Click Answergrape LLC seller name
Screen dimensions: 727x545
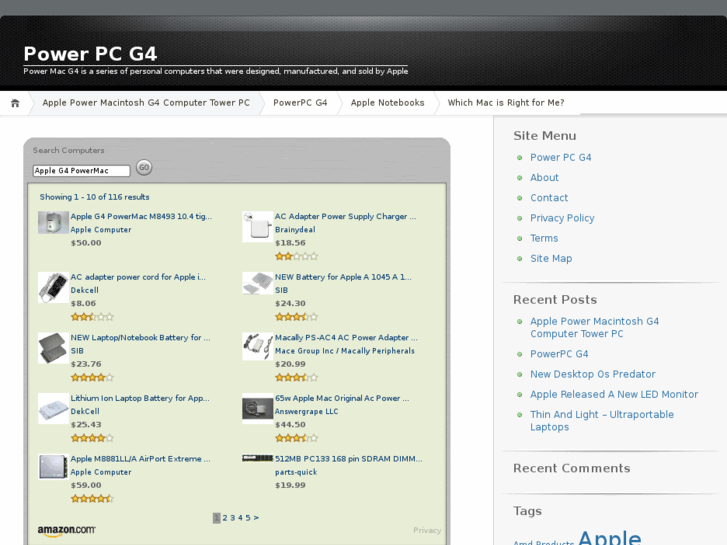[x=306, y=411]
